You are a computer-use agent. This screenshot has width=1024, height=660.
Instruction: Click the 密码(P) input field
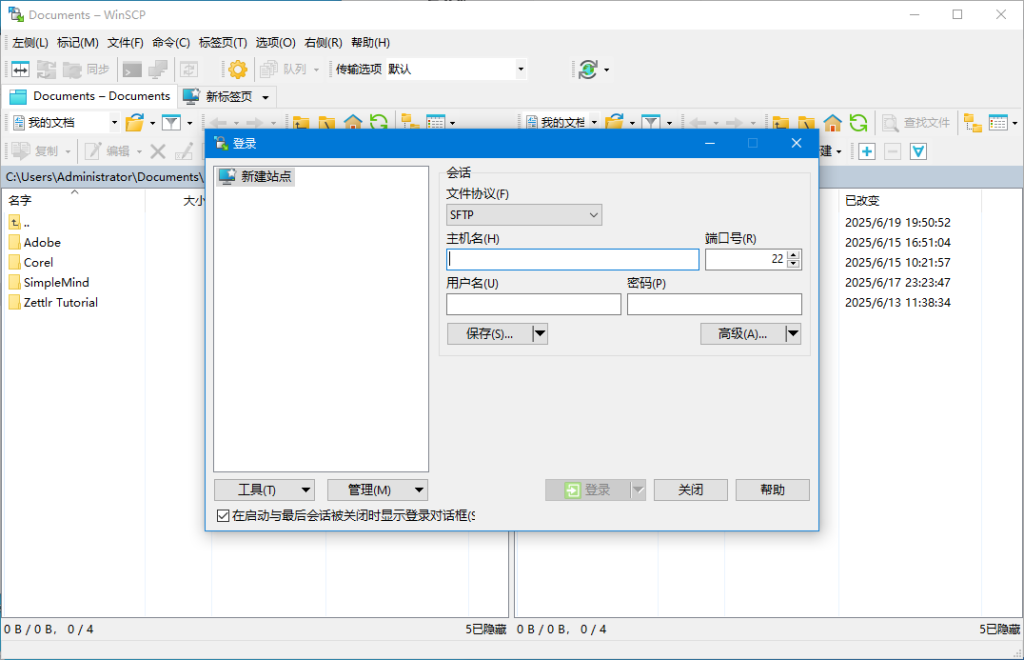coord(714,304)
